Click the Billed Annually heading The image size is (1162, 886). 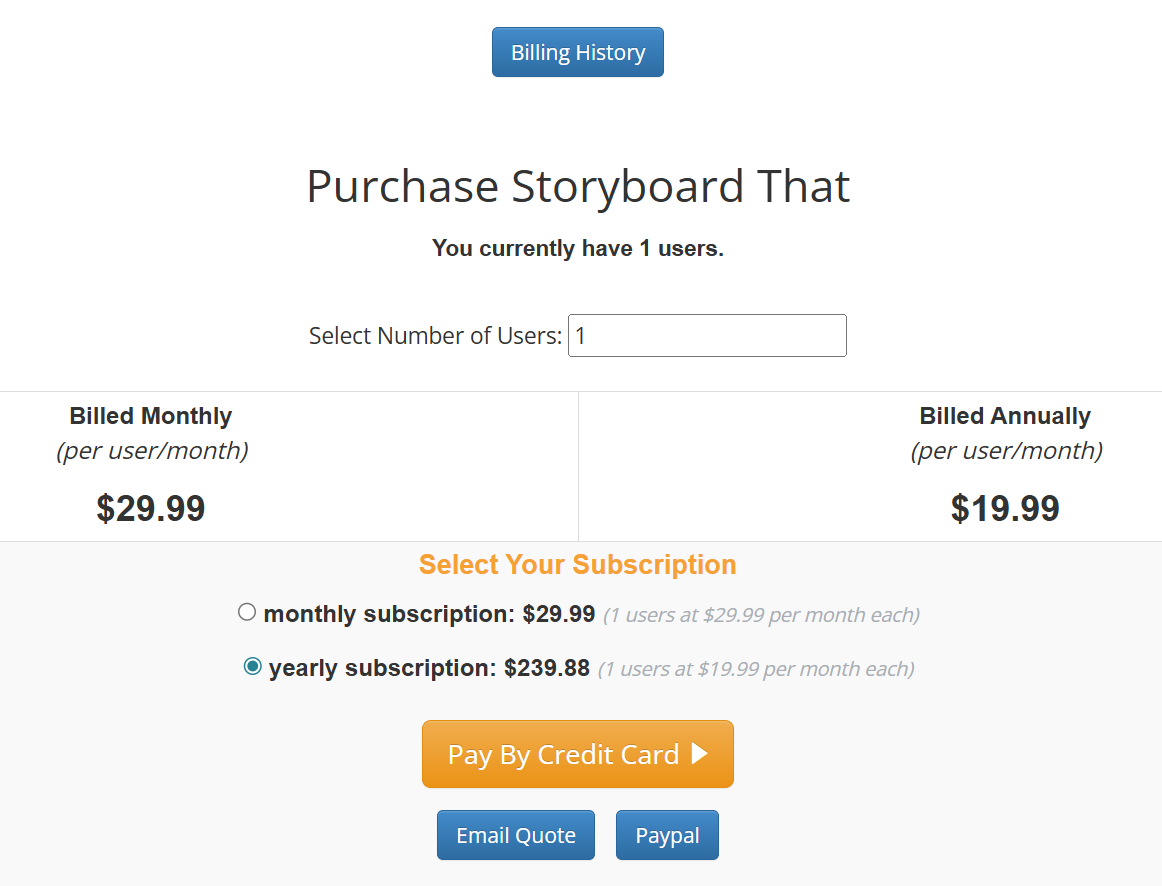pyautogui.click(x=1005, y=416)
